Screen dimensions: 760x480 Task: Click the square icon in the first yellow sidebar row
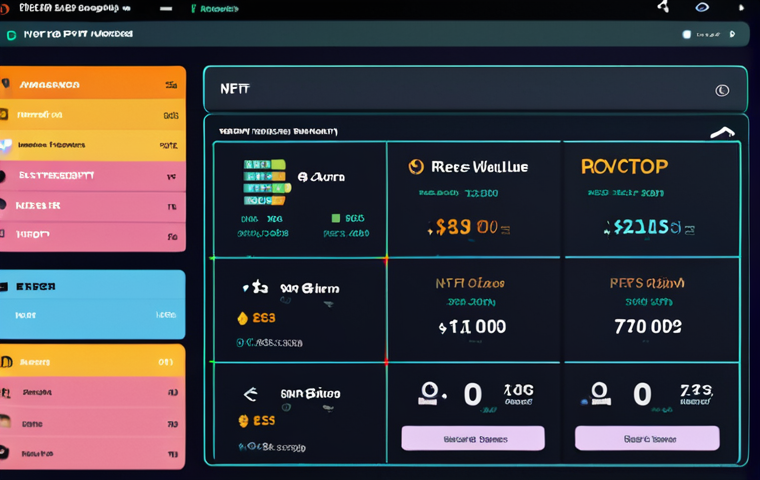3,114
